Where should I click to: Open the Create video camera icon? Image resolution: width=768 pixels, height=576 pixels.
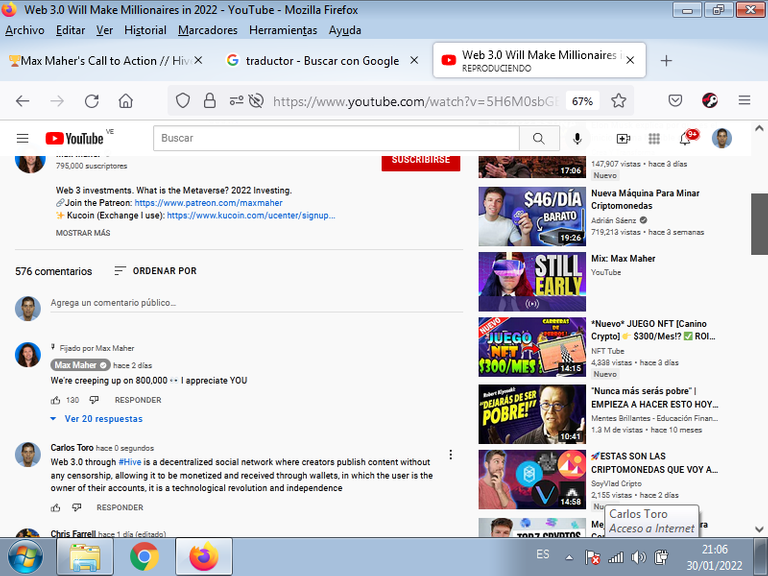[x=623, y=139]
